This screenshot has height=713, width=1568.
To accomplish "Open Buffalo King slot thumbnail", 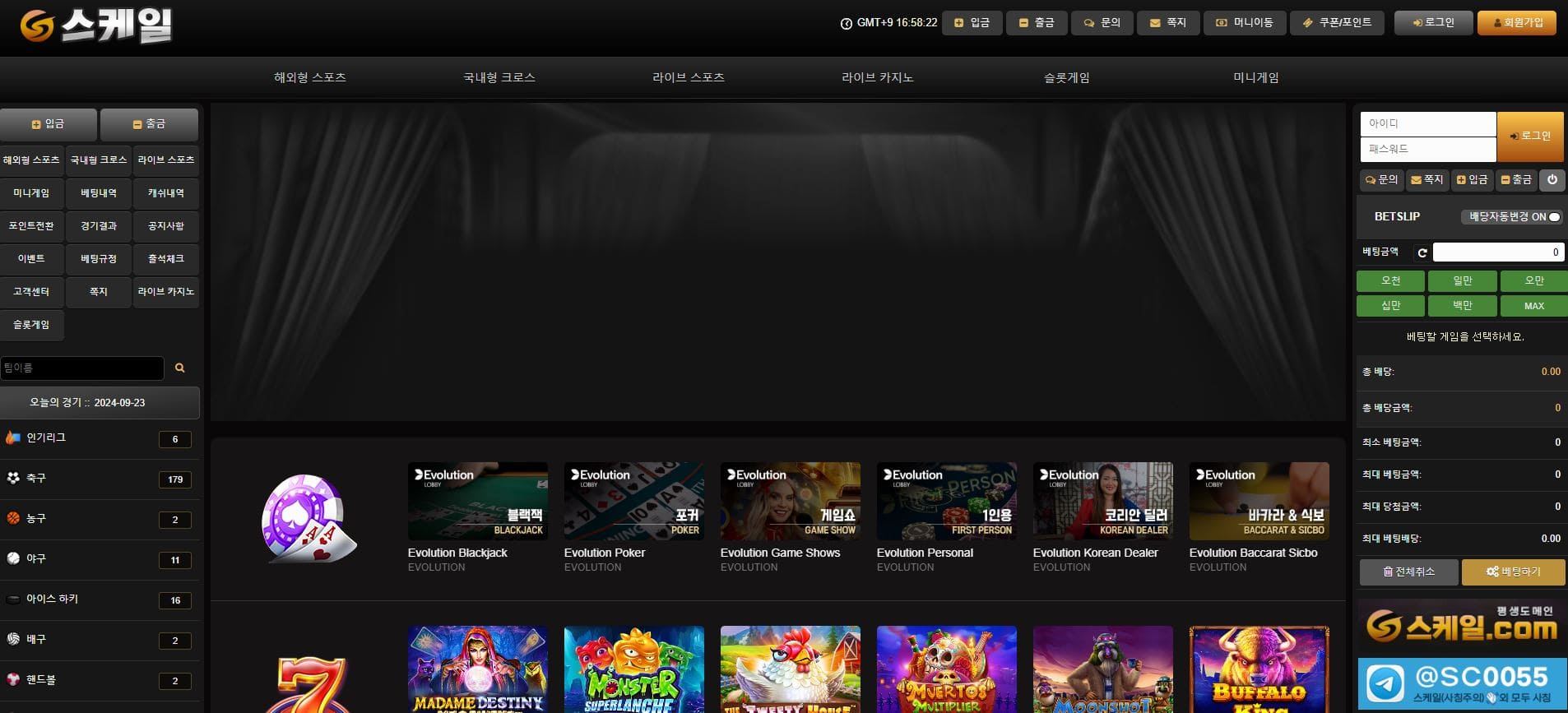I will pyautogui.click(x=1260, y=669).
